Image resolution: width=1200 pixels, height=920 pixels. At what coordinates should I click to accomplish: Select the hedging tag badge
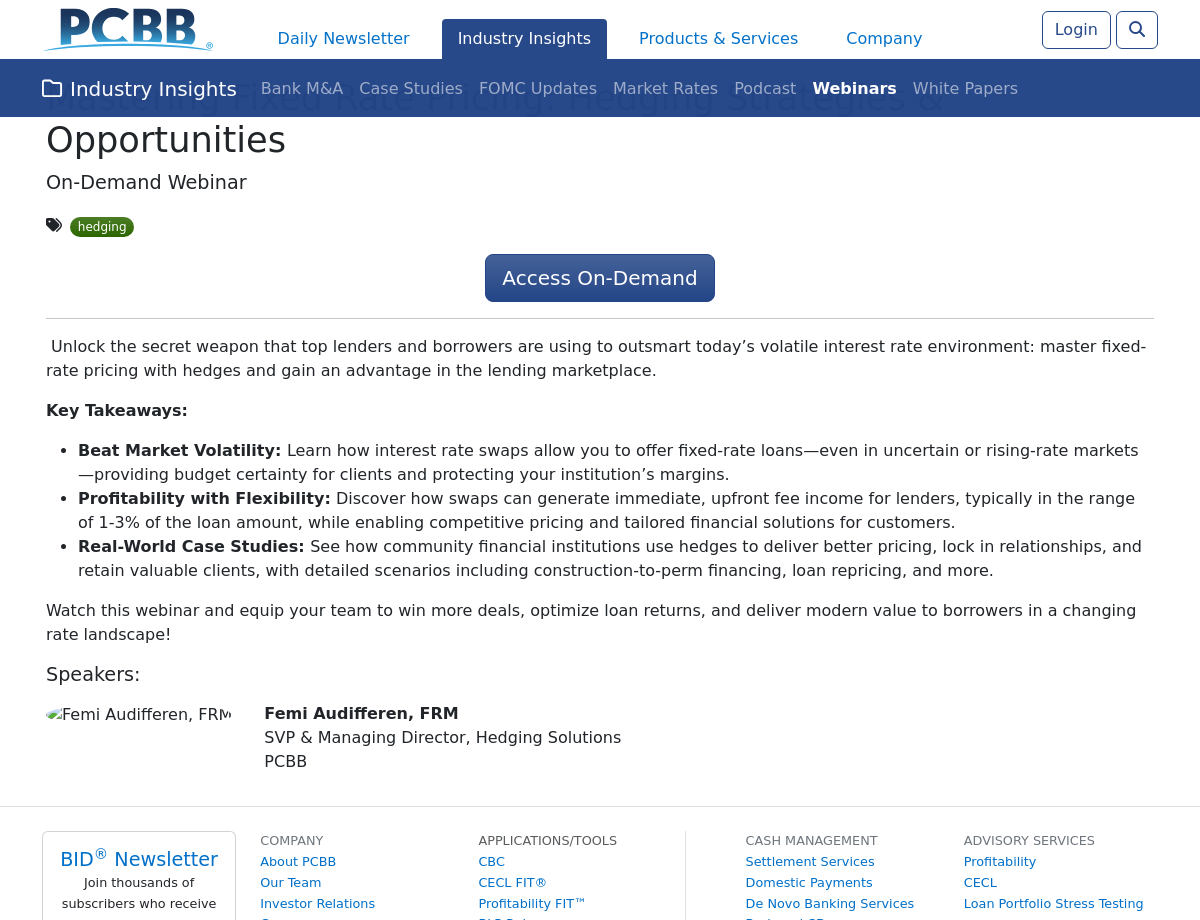[102, 227]
